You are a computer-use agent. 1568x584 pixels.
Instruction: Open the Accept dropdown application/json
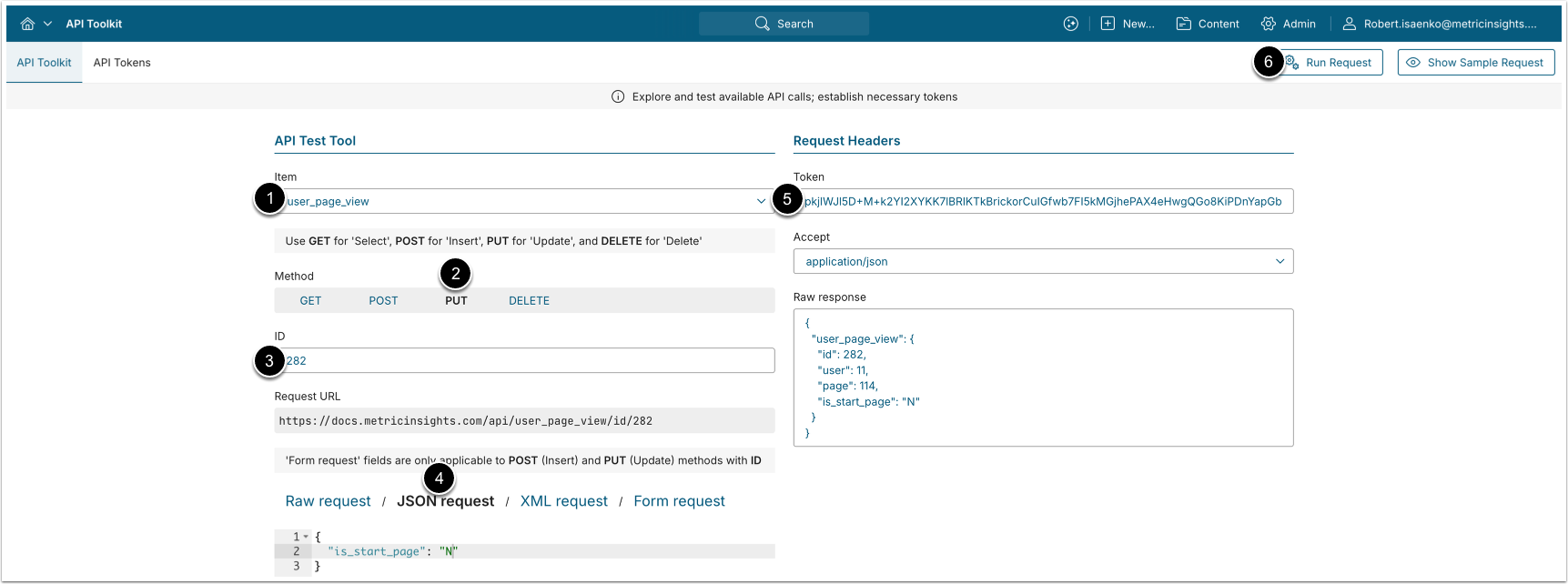pyautogui.click(x=1043, y=261)
